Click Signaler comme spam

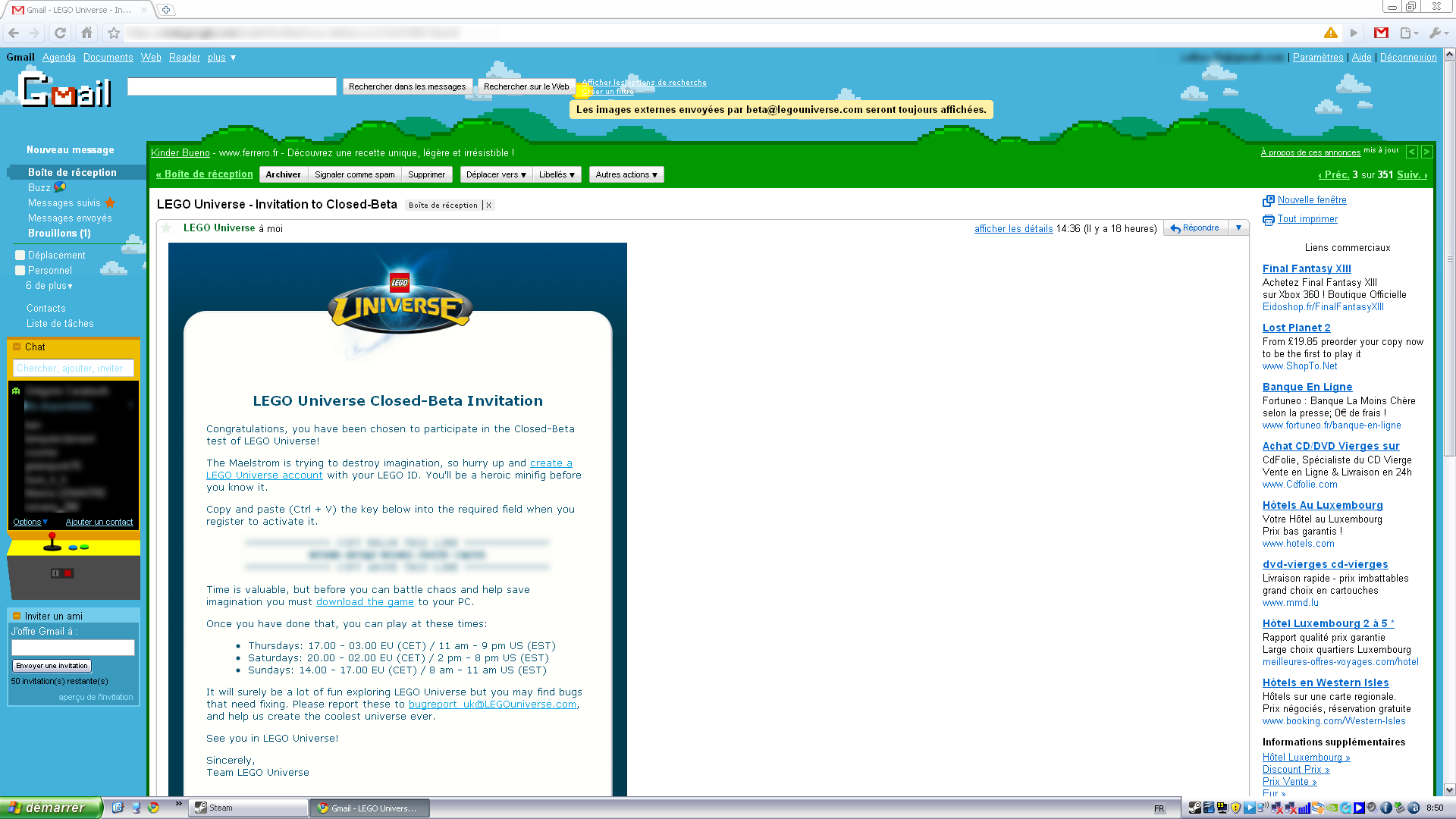(x=355, y=174)
